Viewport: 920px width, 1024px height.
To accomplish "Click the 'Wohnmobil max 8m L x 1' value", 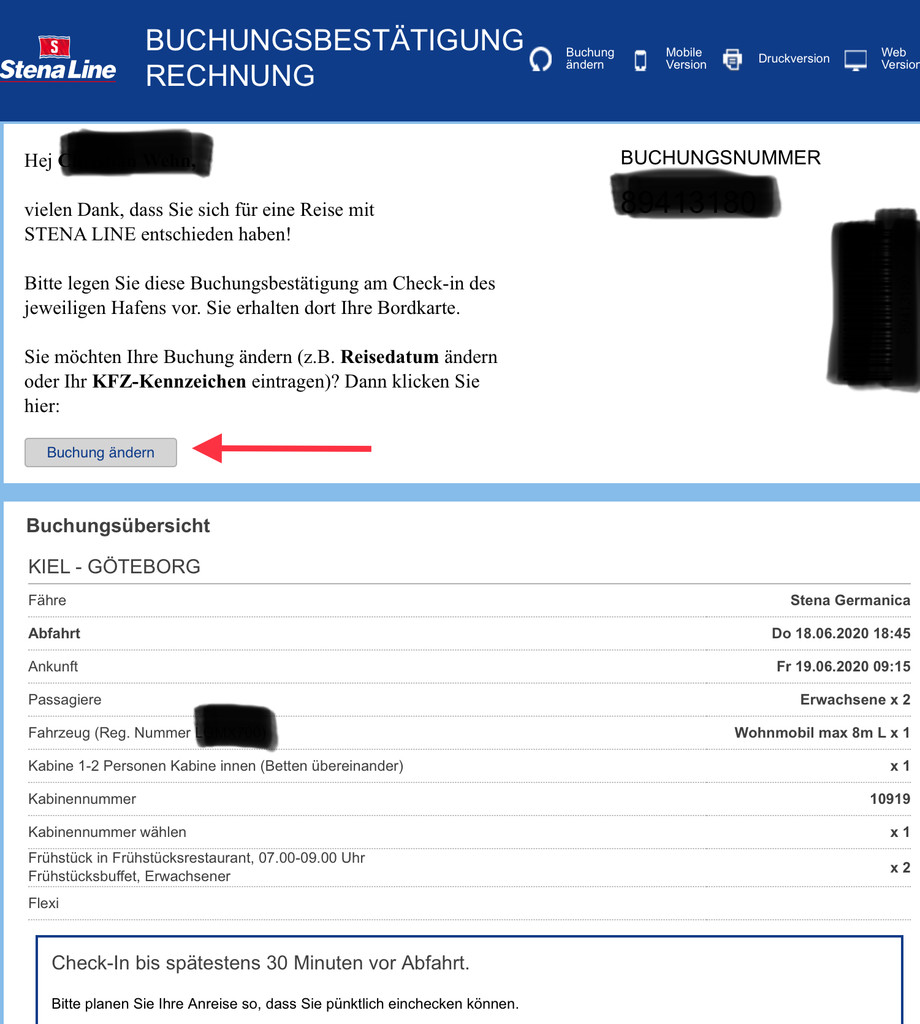I will point(822,733).
